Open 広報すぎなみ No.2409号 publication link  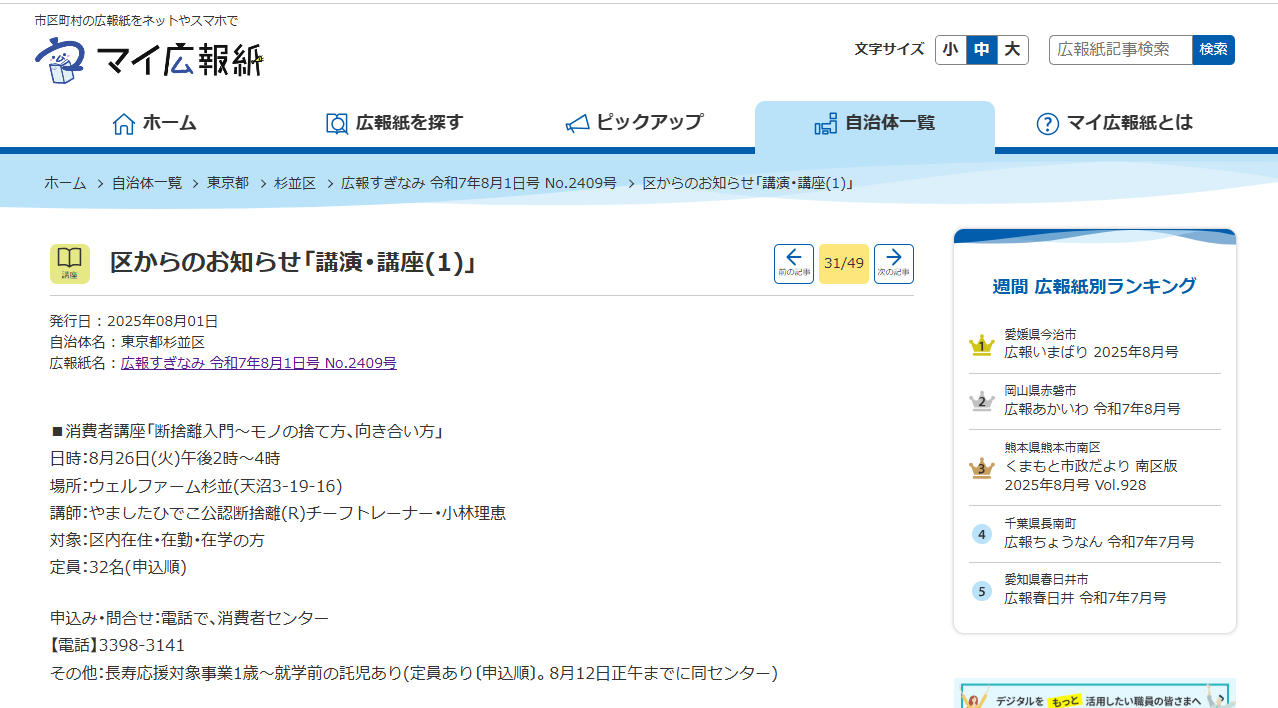point(258,363)
